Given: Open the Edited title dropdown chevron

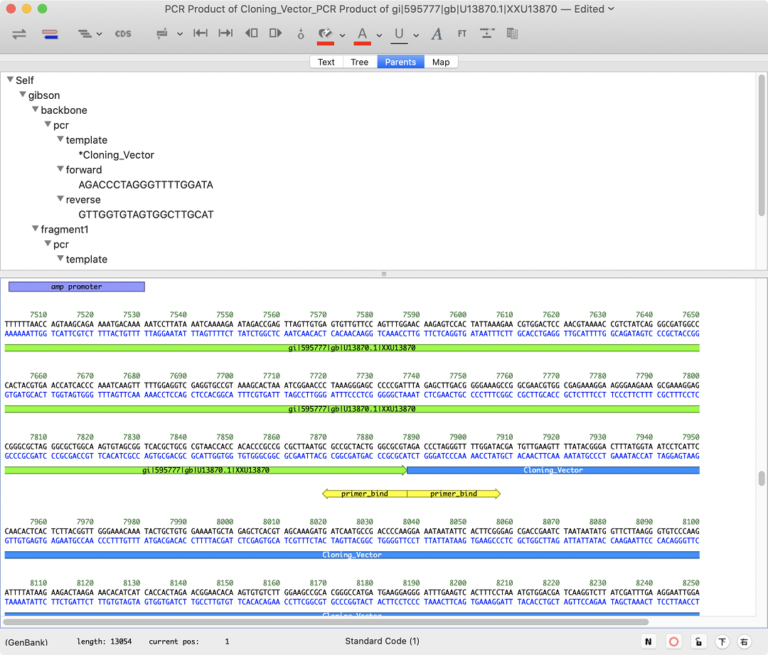Looking at the screenshot, I should pos(611,9).
